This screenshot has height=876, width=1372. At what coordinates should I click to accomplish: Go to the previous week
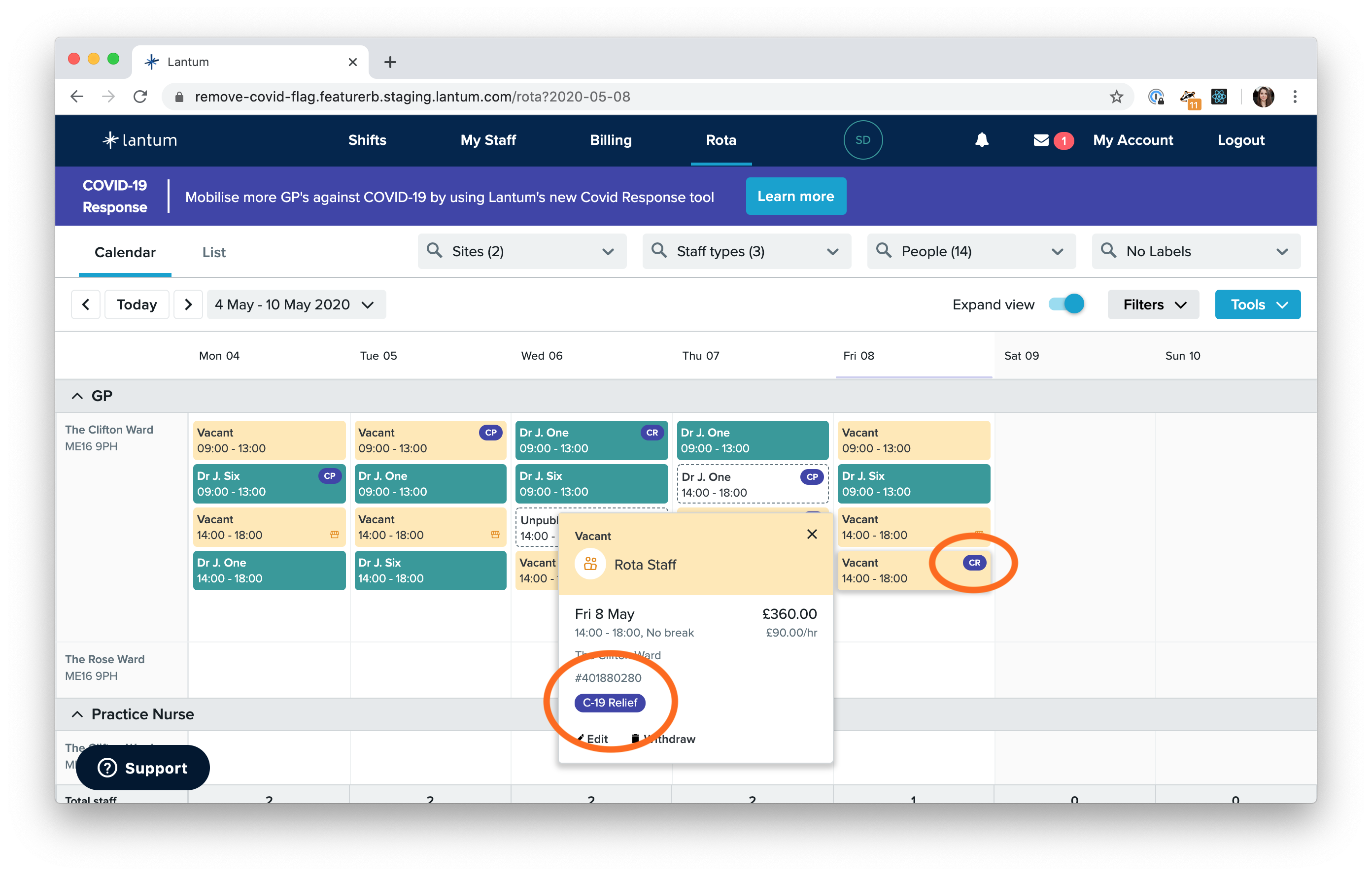85,304
